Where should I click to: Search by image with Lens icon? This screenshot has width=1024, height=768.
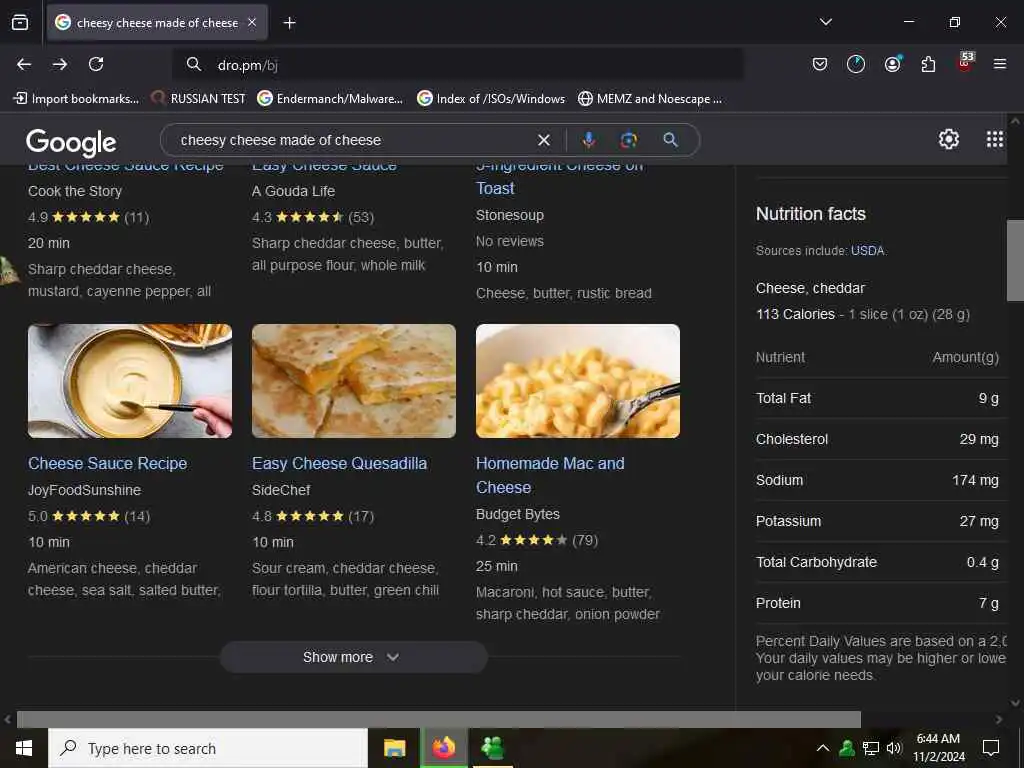(629, 140)
